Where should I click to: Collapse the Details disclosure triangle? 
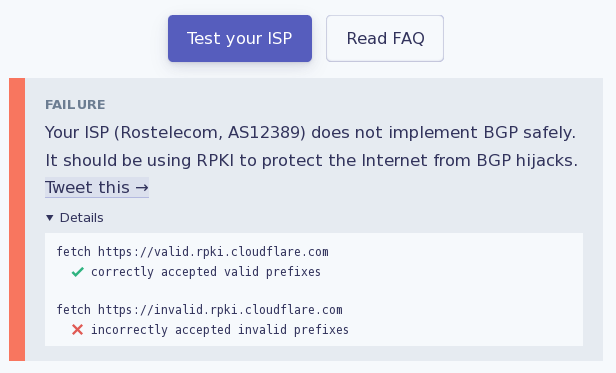(50, 218)
